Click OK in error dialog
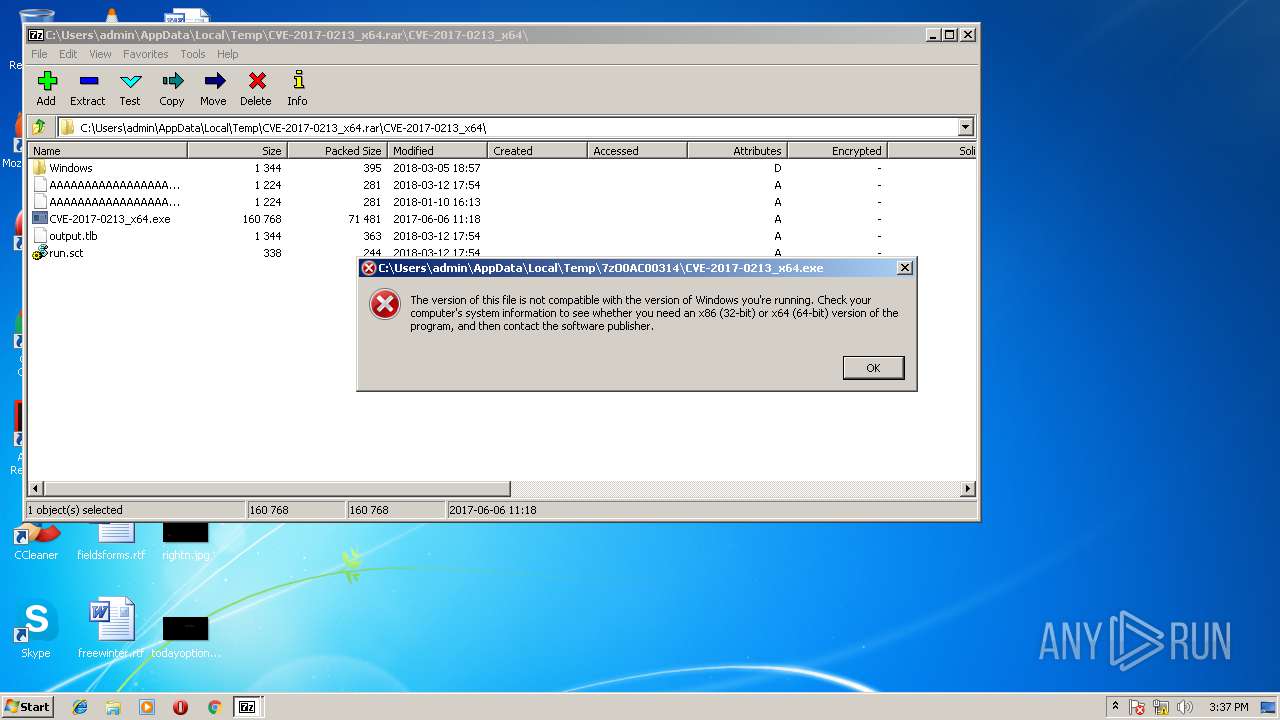 coord(873,368)
